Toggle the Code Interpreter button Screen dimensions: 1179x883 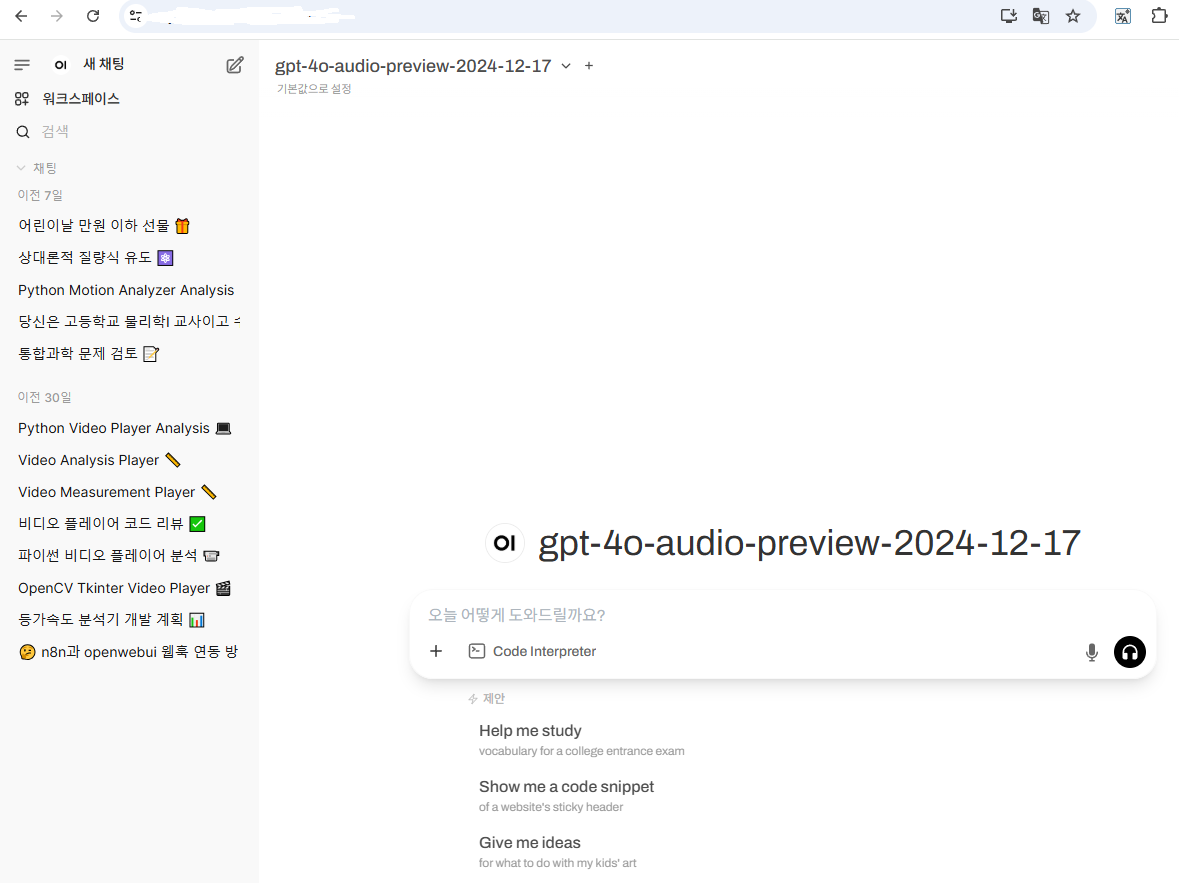tap(532, 651)
